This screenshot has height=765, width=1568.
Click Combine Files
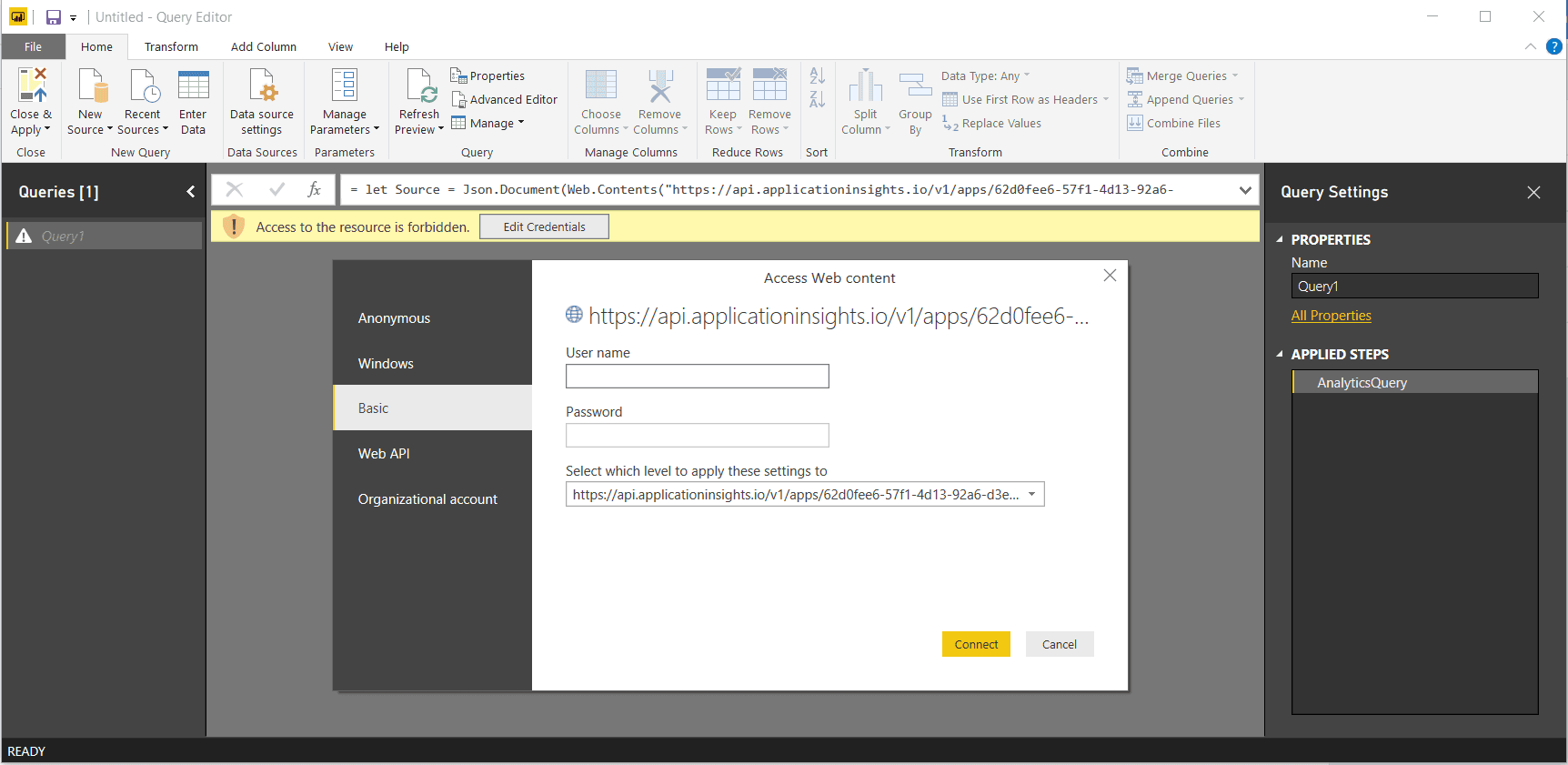pos(1173,123)
